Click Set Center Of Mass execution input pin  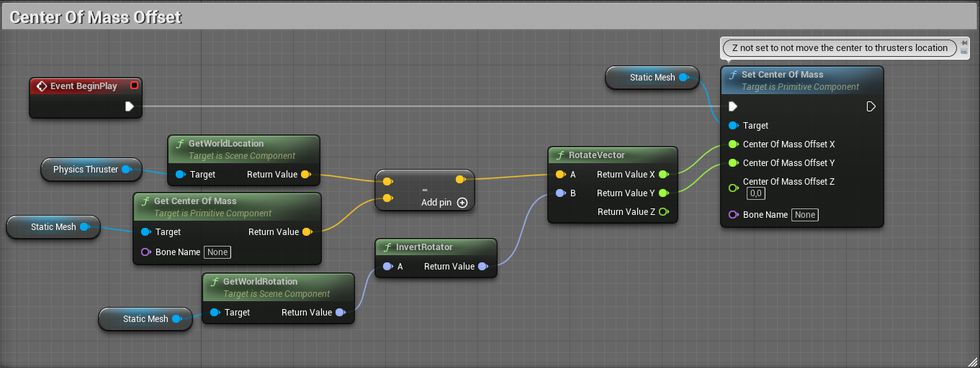point(732,107)
